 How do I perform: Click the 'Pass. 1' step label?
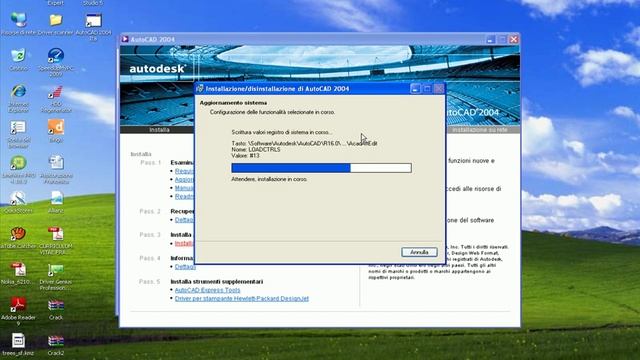pos(151,162)
